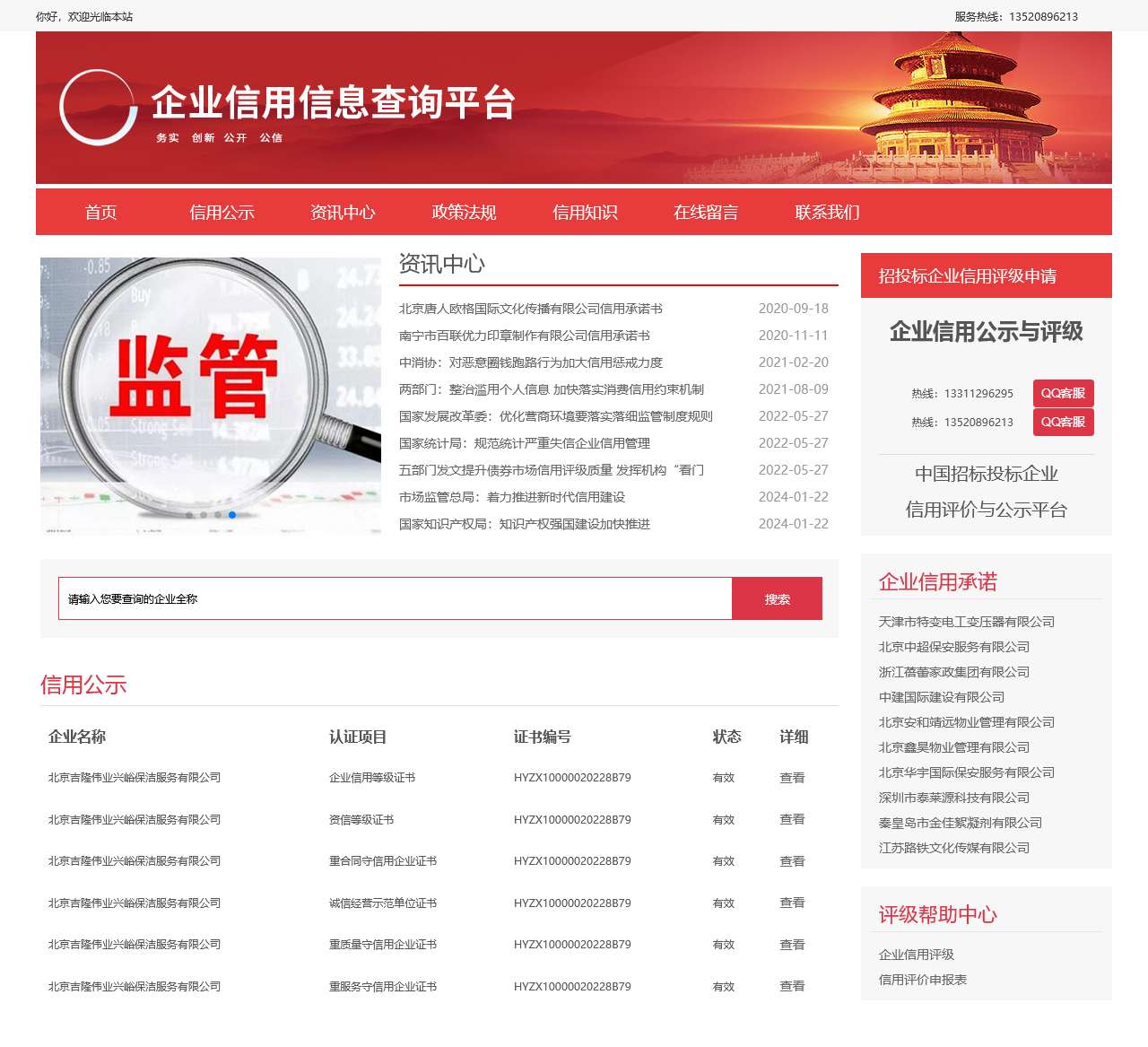Click 查看 for the 重合同守信用企业证书 row
The image size is (1148, 1047).
pyautogui.click(x=792, y=861)
